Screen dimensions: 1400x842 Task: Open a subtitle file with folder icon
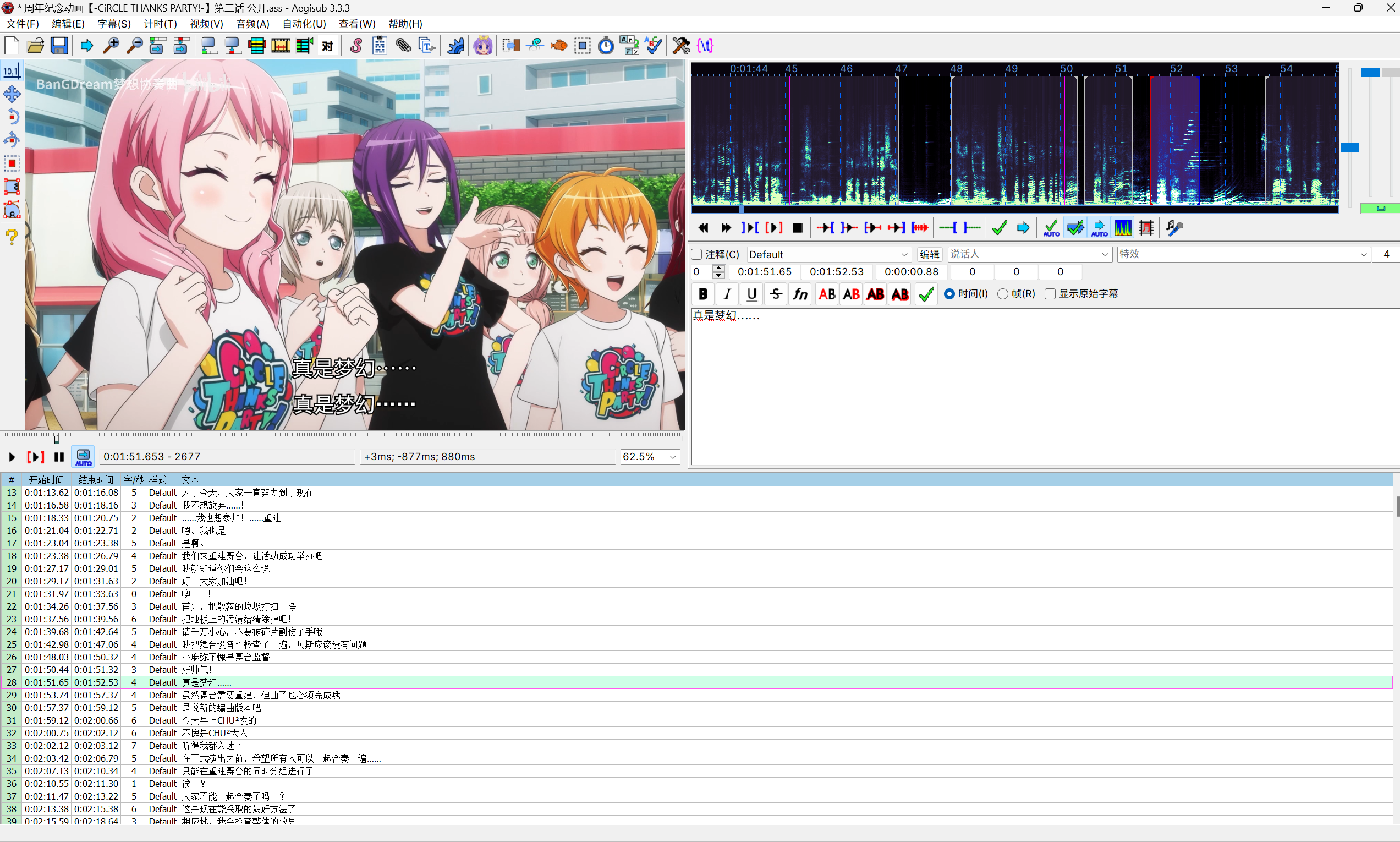click(36, 45)
